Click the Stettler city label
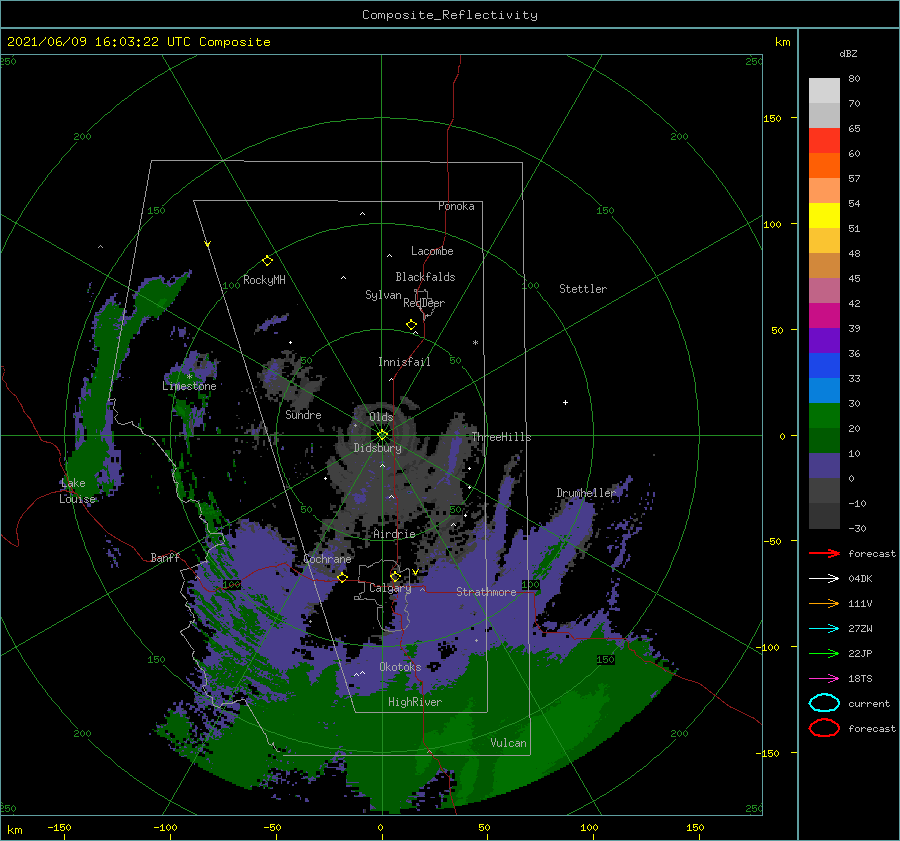Viewport: 900px width, 841px height. (583, 289)
